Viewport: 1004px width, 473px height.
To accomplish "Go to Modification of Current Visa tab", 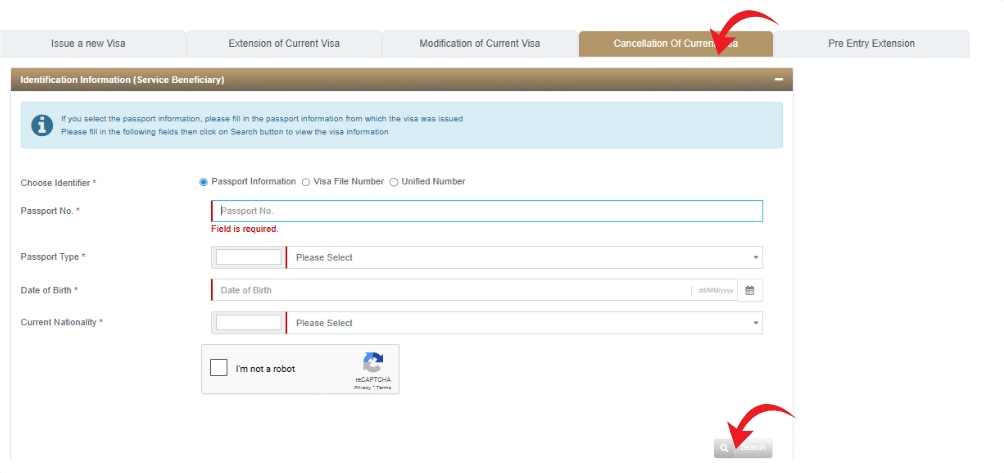I will click(x=479, y=44).
